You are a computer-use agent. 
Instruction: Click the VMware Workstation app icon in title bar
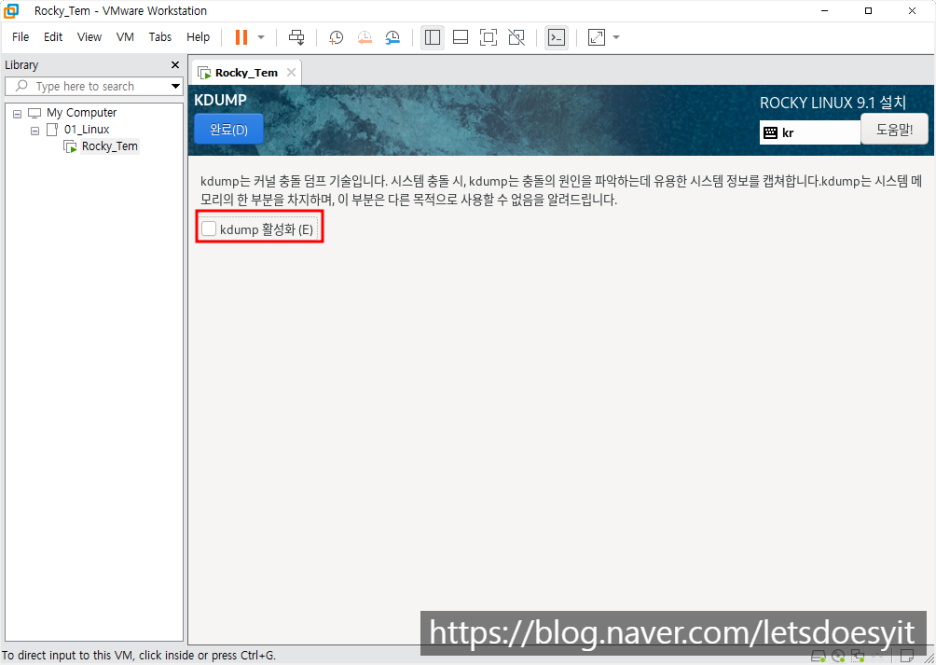(11, 11)
